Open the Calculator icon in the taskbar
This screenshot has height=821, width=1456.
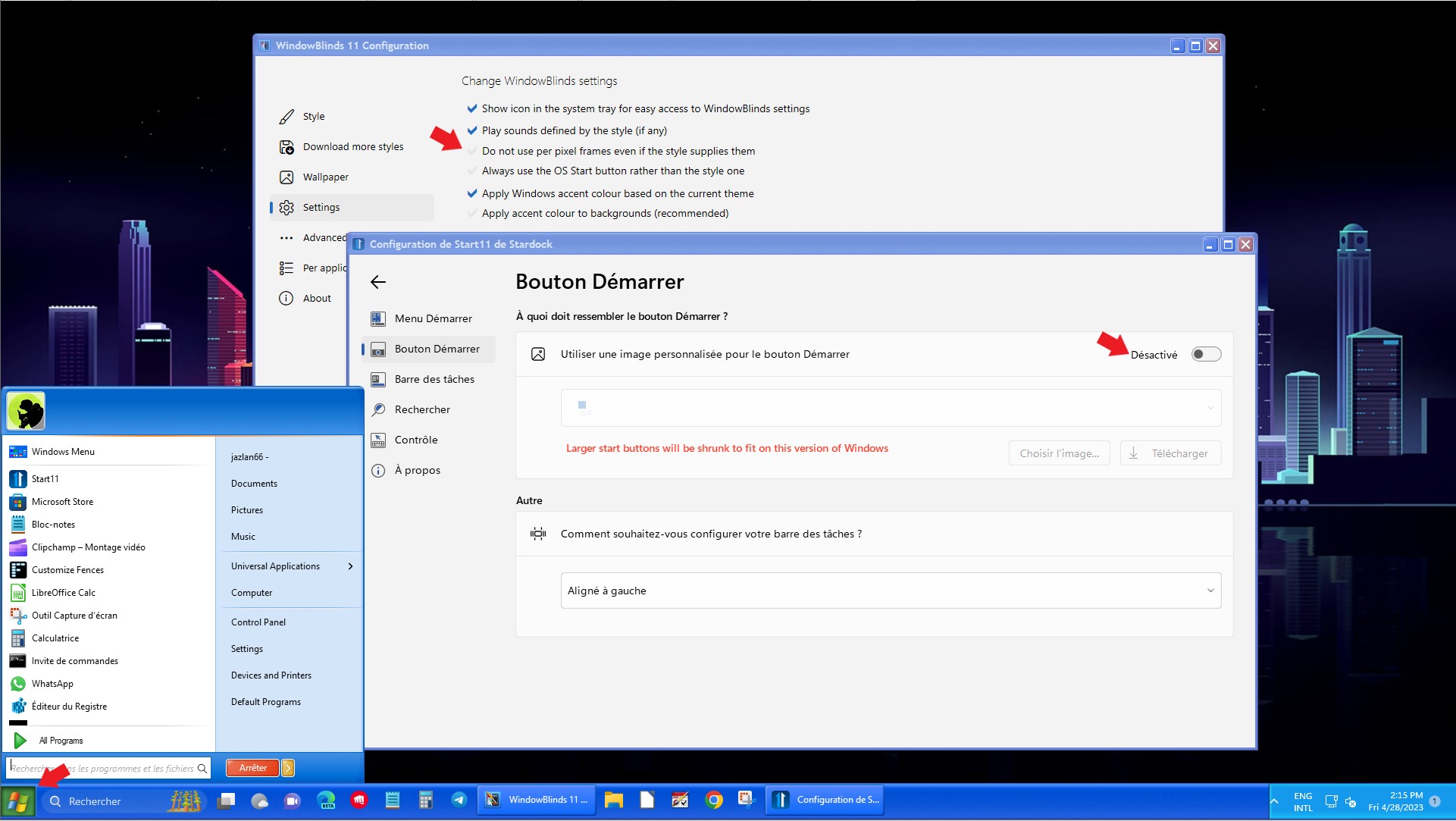tap(426, 800)
